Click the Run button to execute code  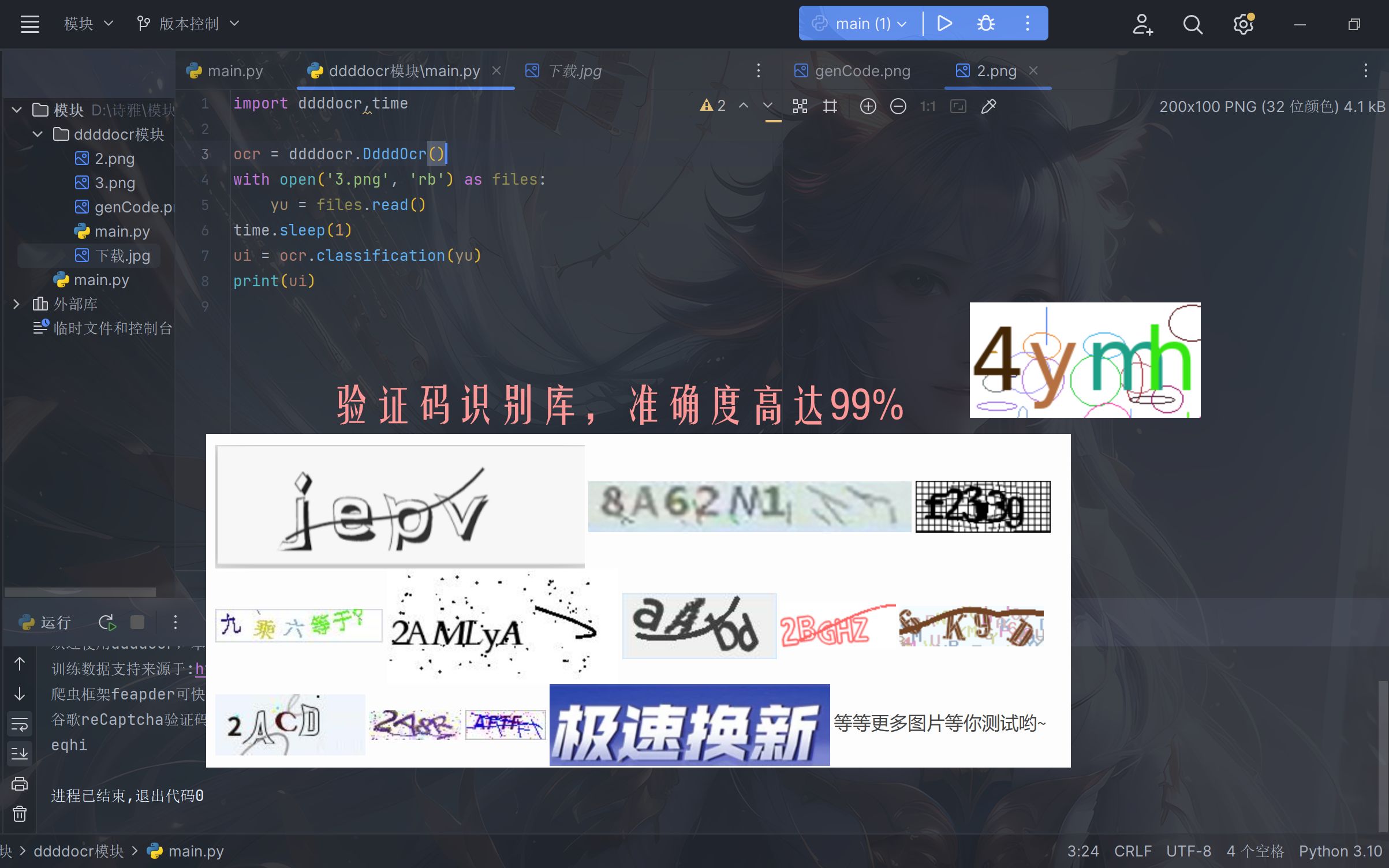pyautogui.click(x=944, y=23)
